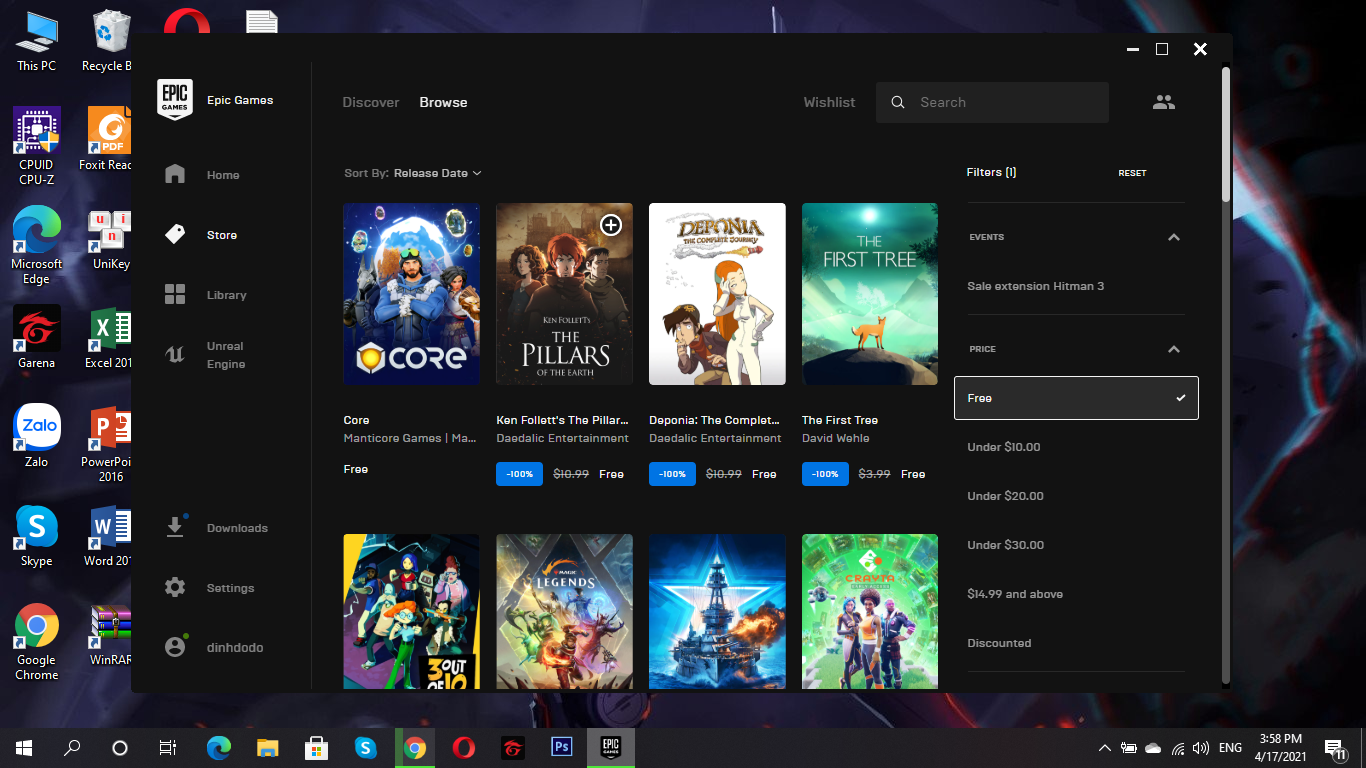Open the Wishlist page

(x=829, y=102)
